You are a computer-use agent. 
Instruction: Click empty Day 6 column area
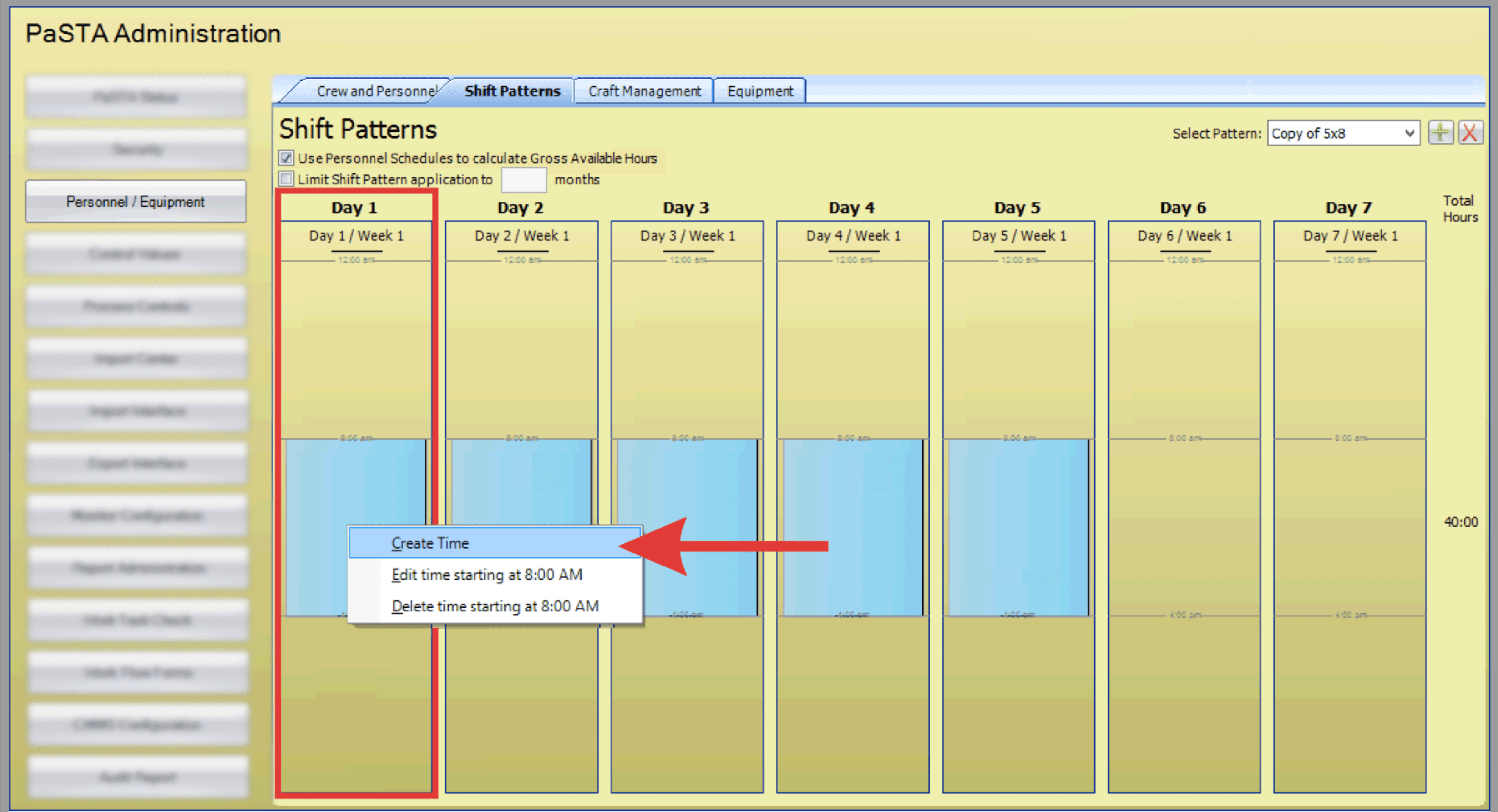tap(1184, 527)
